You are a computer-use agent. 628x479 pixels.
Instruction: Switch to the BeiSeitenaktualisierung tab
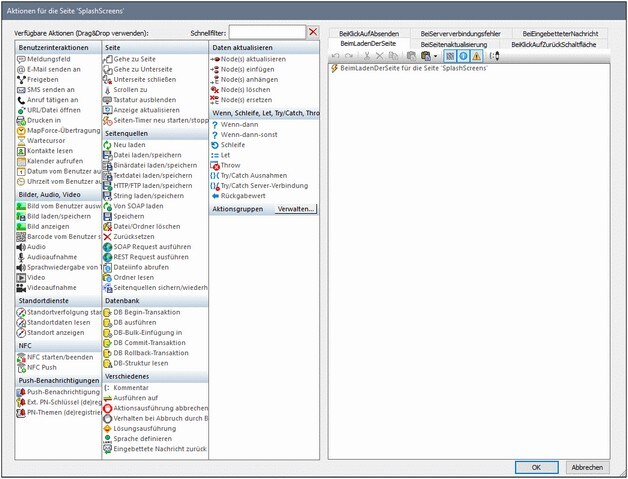[453, 45]
